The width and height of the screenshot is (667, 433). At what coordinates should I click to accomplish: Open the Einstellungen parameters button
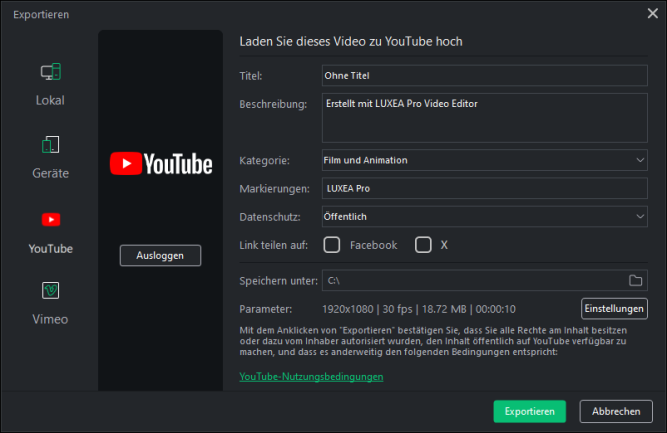(x=614, y=309)
